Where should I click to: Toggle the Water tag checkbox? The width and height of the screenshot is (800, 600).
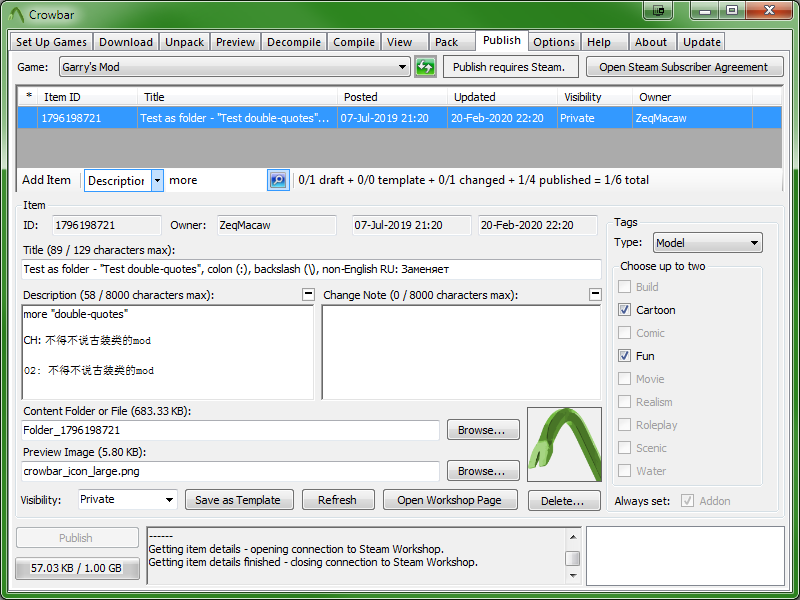click(x=624, y=470)
